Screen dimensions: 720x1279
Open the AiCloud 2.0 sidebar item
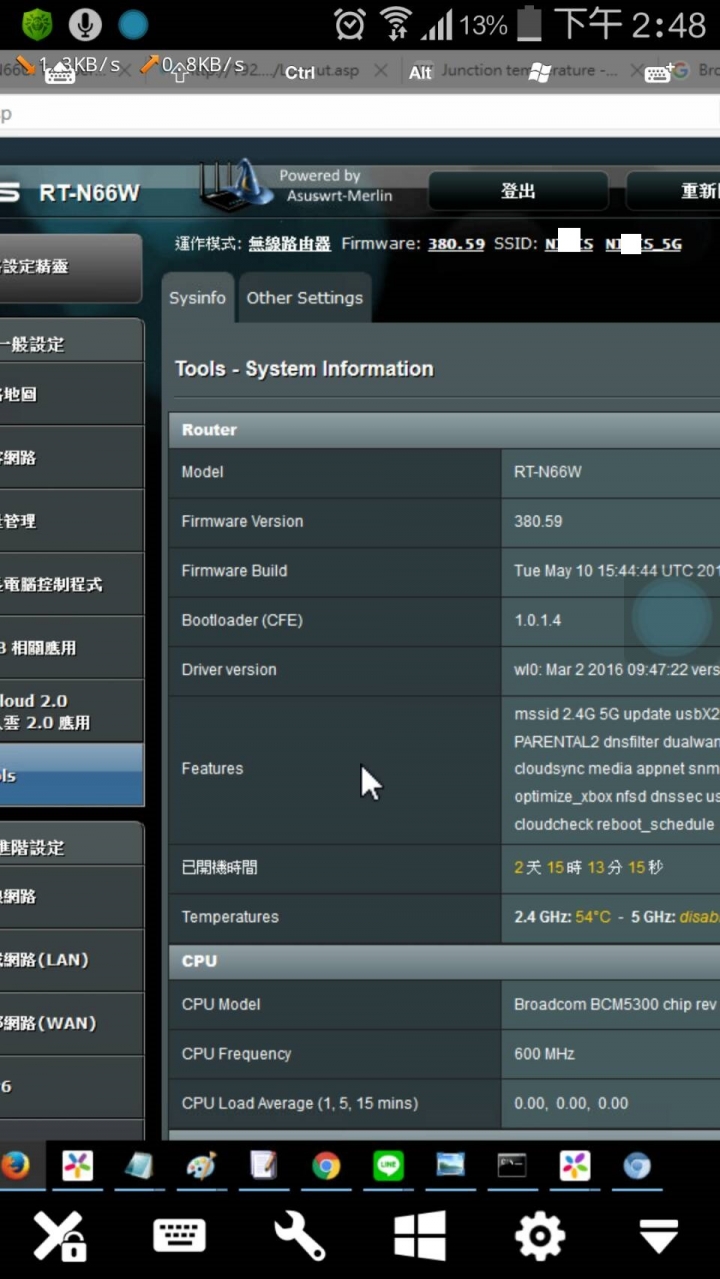pyautogui.click(x=71, y=711)
